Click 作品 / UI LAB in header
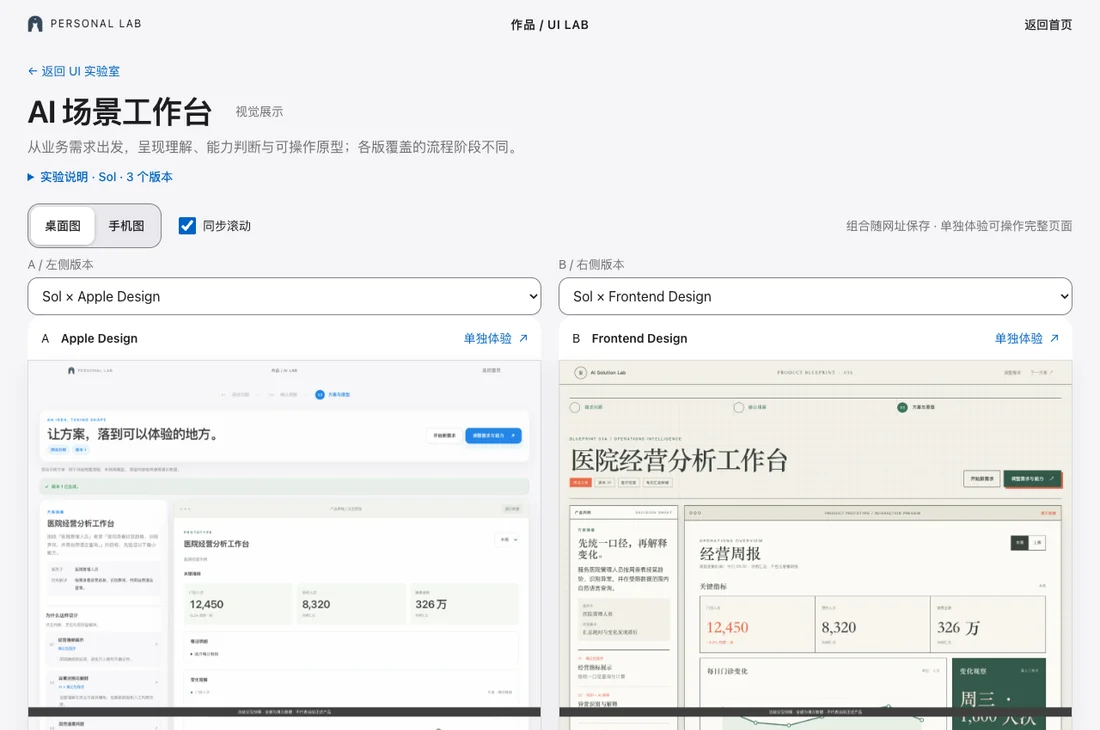Screen dimensions: 1100x730 pos(549,25)
